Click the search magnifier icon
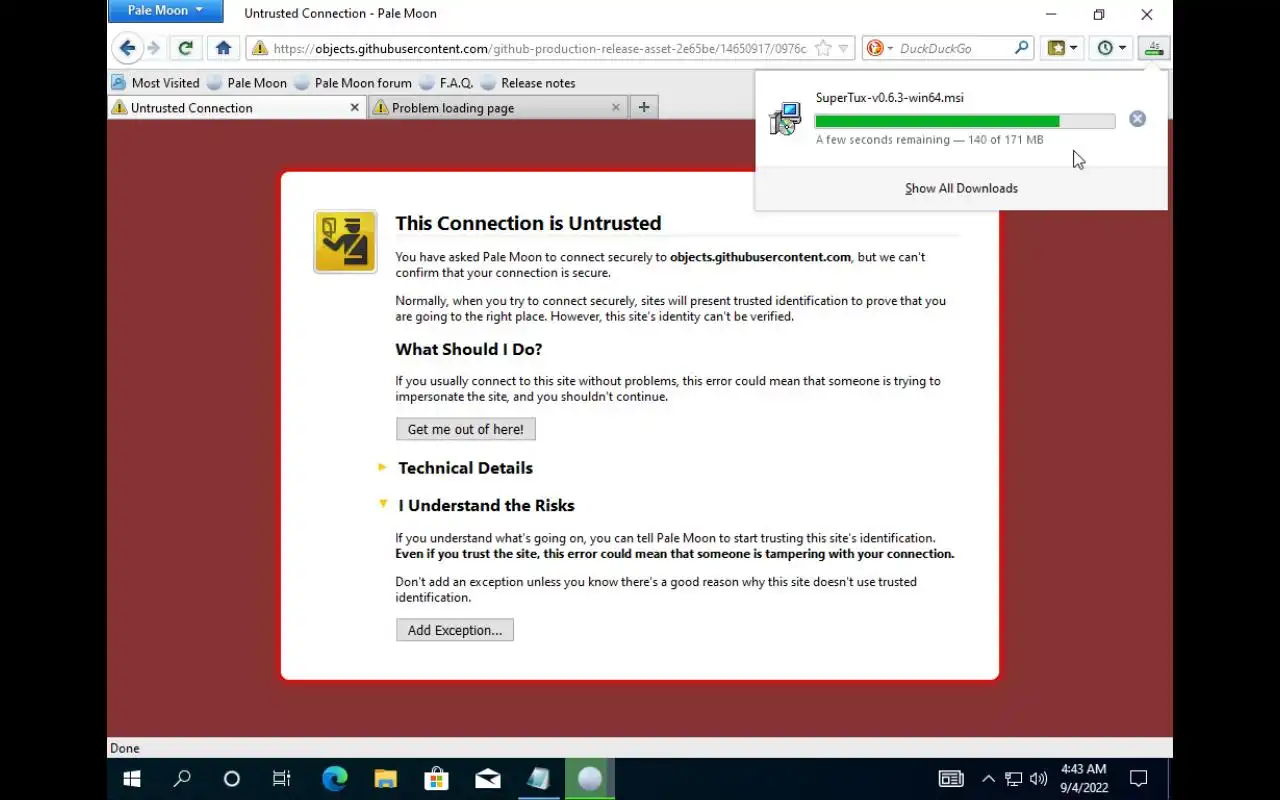Screen dimensions: 1280x800 click(1021, 48)
